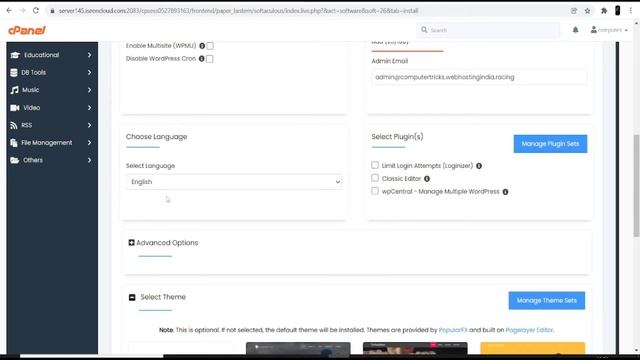The width and height of the screenshot is (640, 360).
Task: Tick Disable WordPress Cron checkbox
Action: click(209, 59)
